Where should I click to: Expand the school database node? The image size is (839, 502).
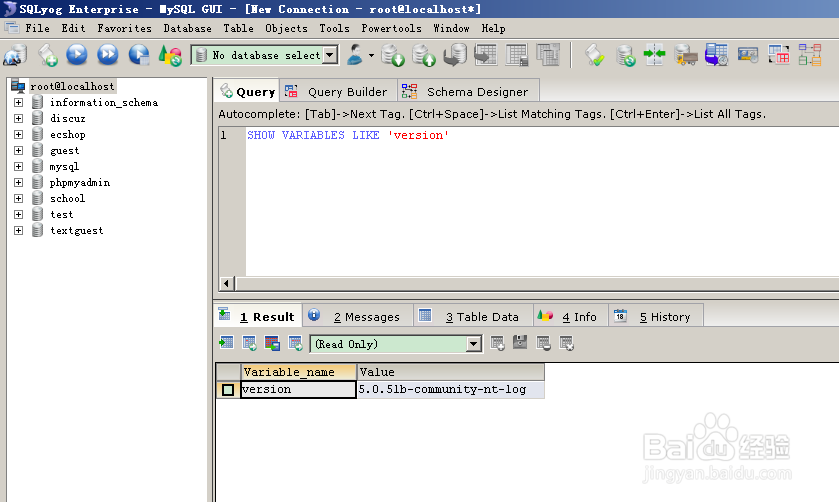coord(19,199)
